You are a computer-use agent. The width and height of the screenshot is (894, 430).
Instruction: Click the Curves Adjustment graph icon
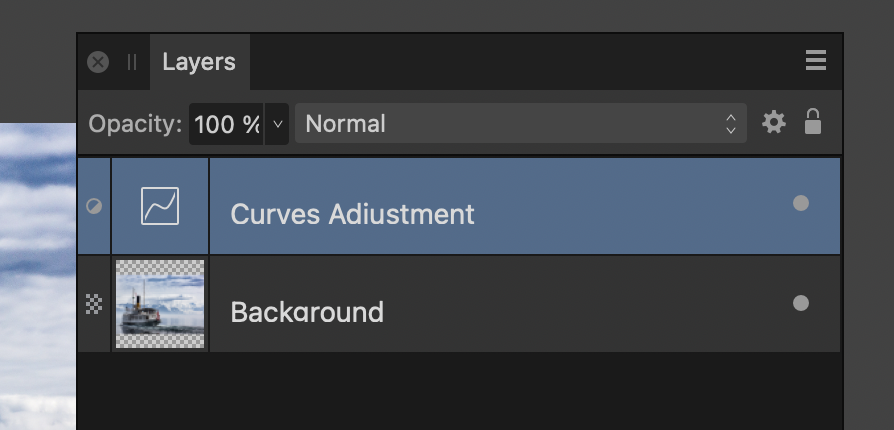click(x=160, y=206)
